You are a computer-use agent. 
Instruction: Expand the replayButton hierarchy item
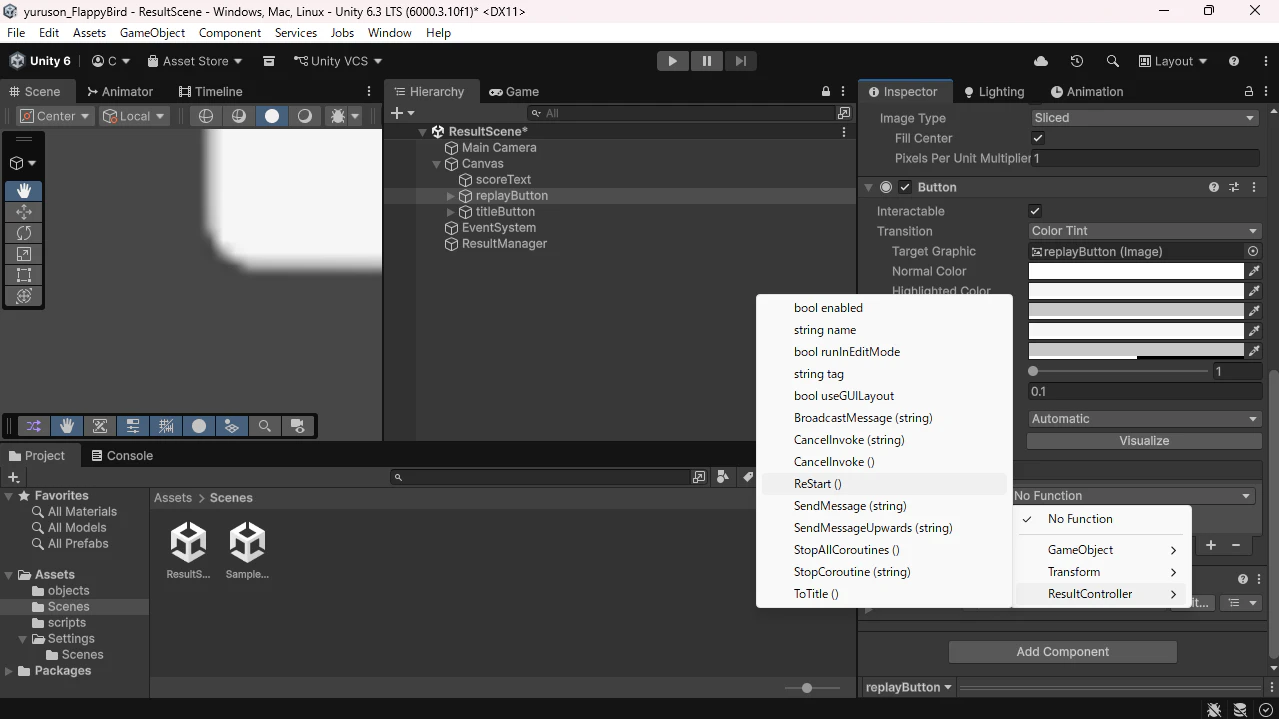tap(450, 196)
